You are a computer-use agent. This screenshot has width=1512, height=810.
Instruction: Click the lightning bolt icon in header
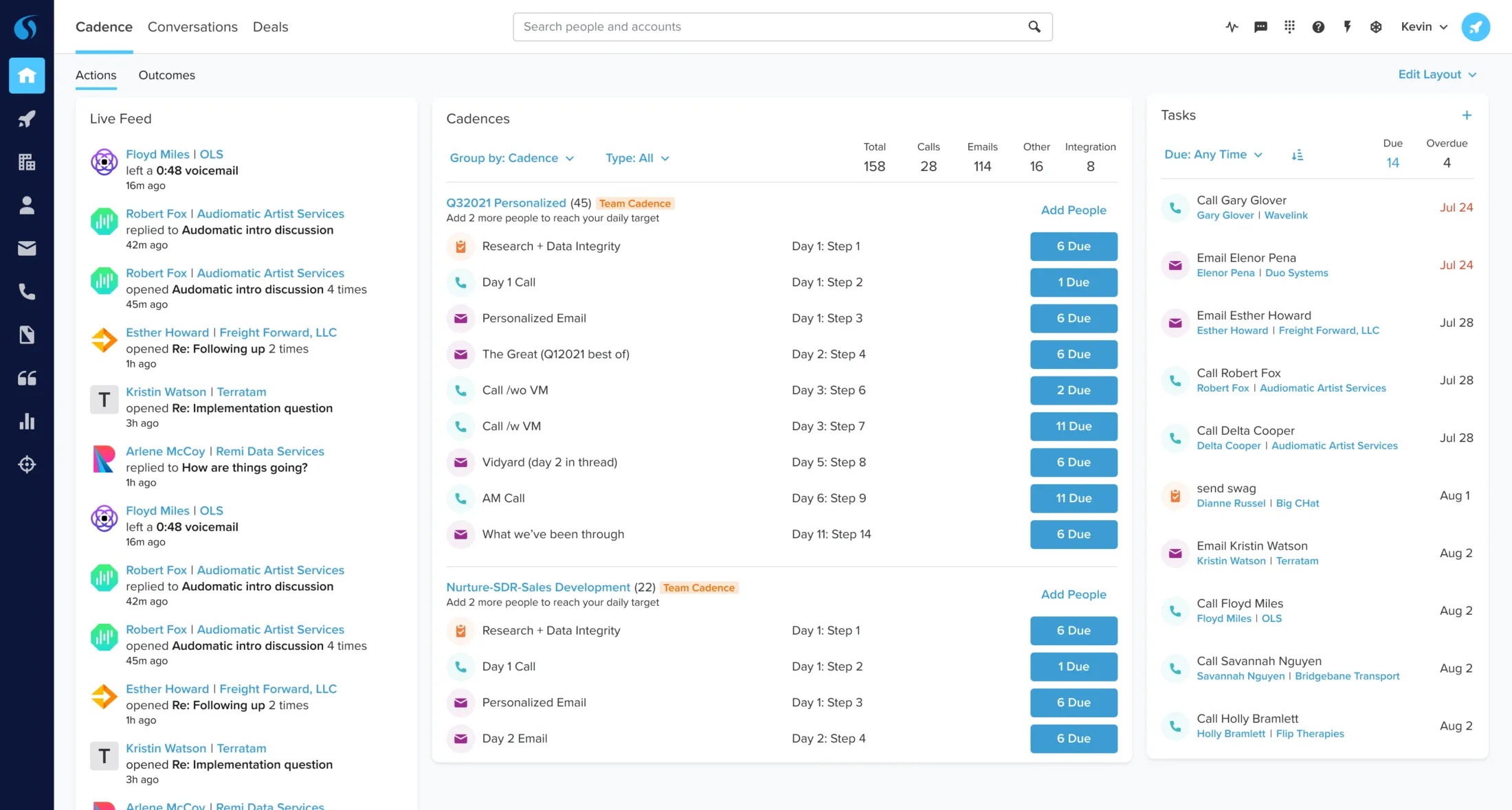click(1347, 27)
